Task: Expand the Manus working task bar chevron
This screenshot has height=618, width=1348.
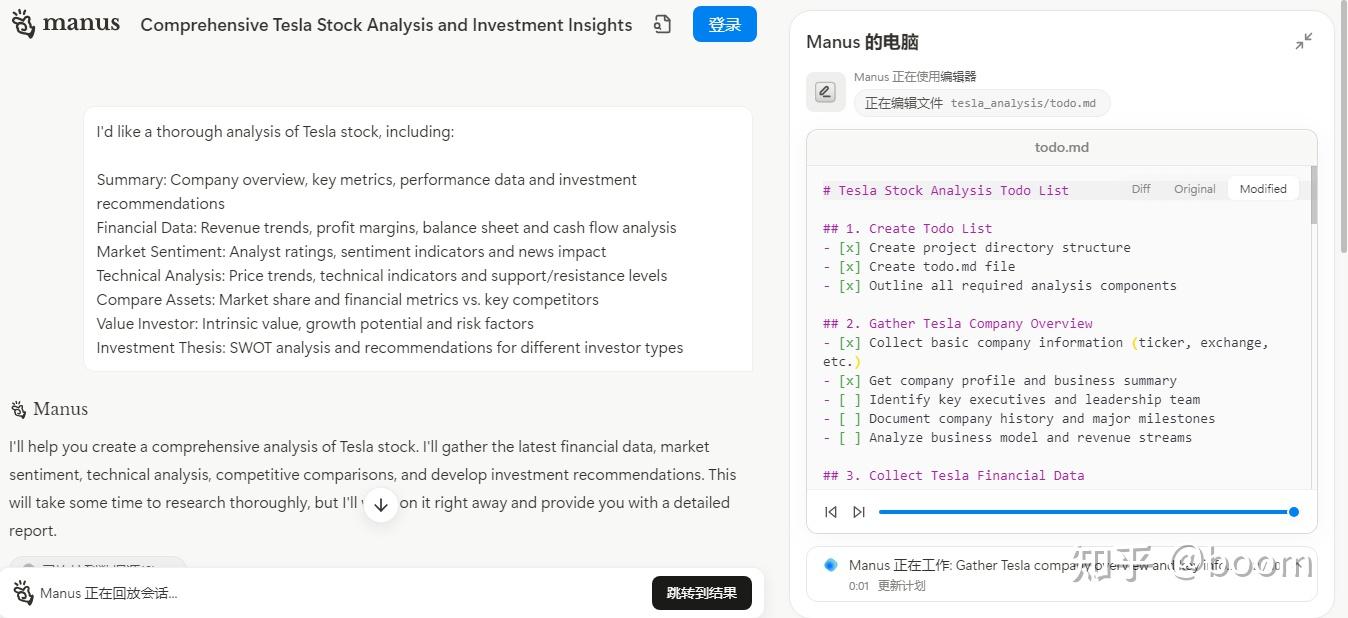Action: (x=1298, y=565)
